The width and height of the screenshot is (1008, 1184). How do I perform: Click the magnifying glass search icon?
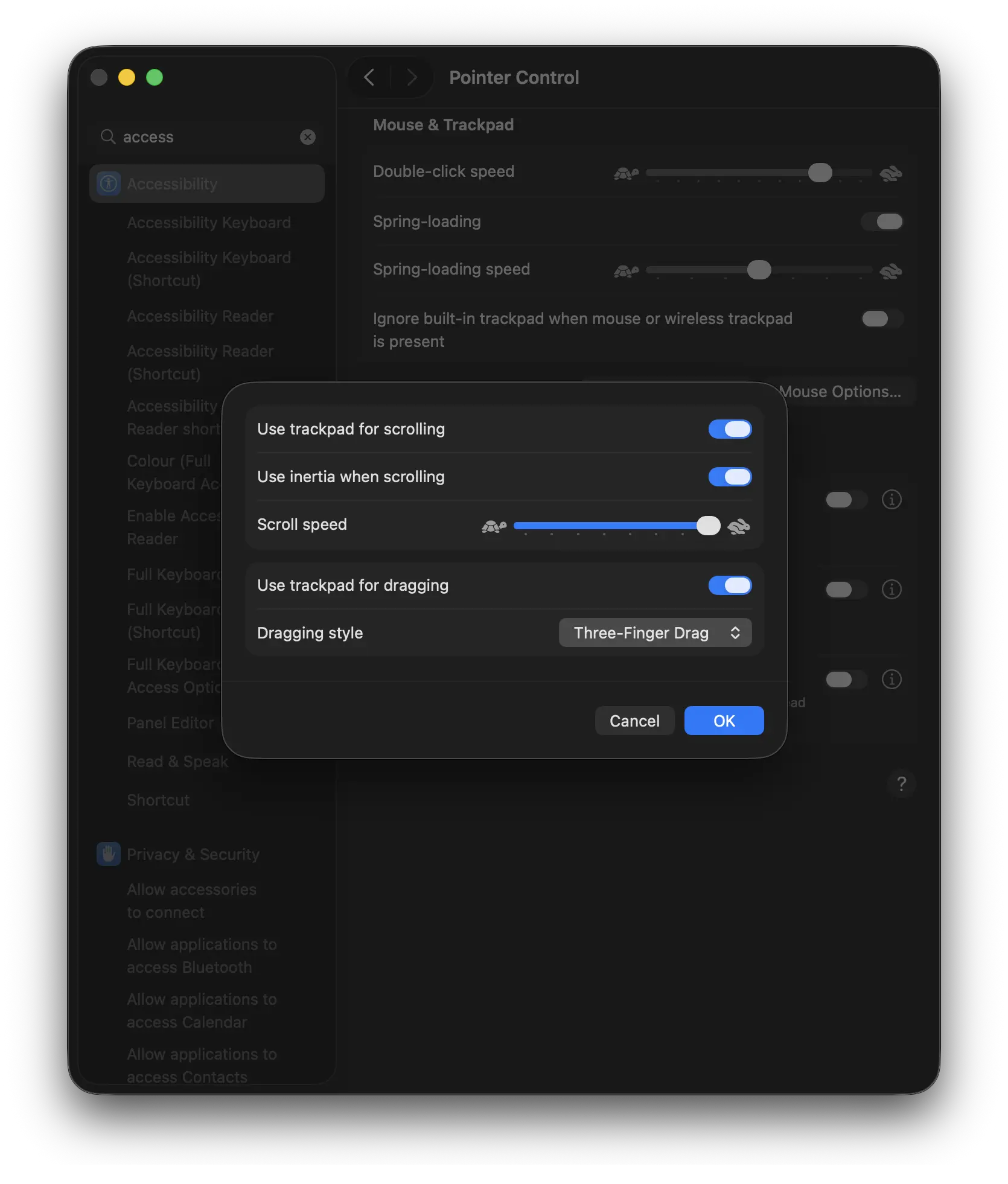point(108,136)
